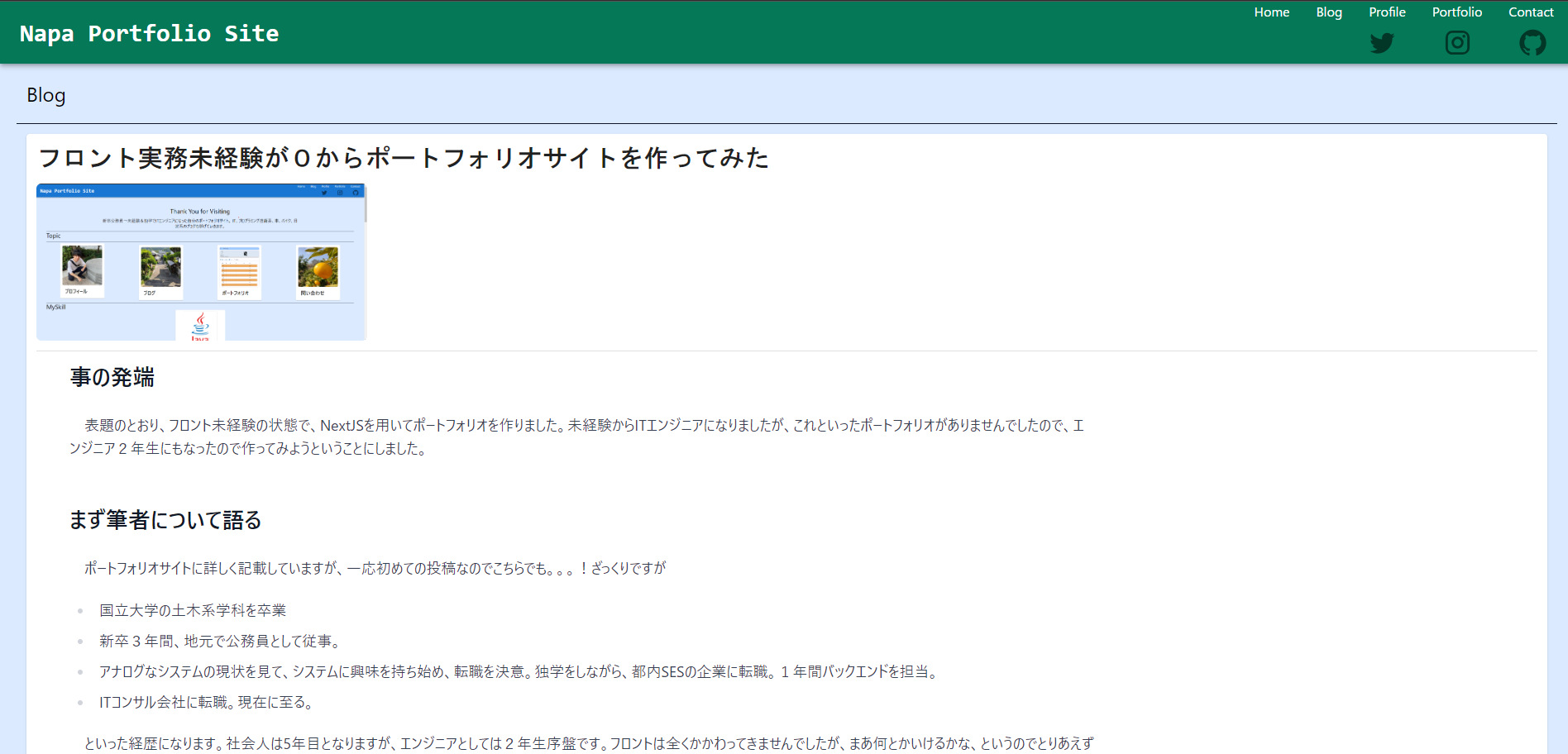
Task: Open the Profile navigation item
Action: (x=1387, y=12)
